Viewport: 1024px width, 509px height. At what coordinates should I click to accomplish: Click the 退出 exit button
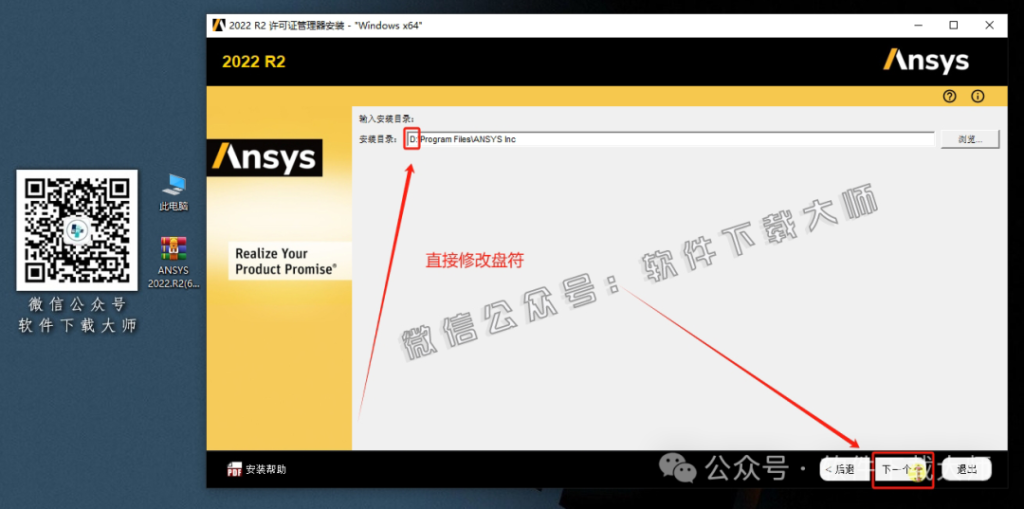967,469
